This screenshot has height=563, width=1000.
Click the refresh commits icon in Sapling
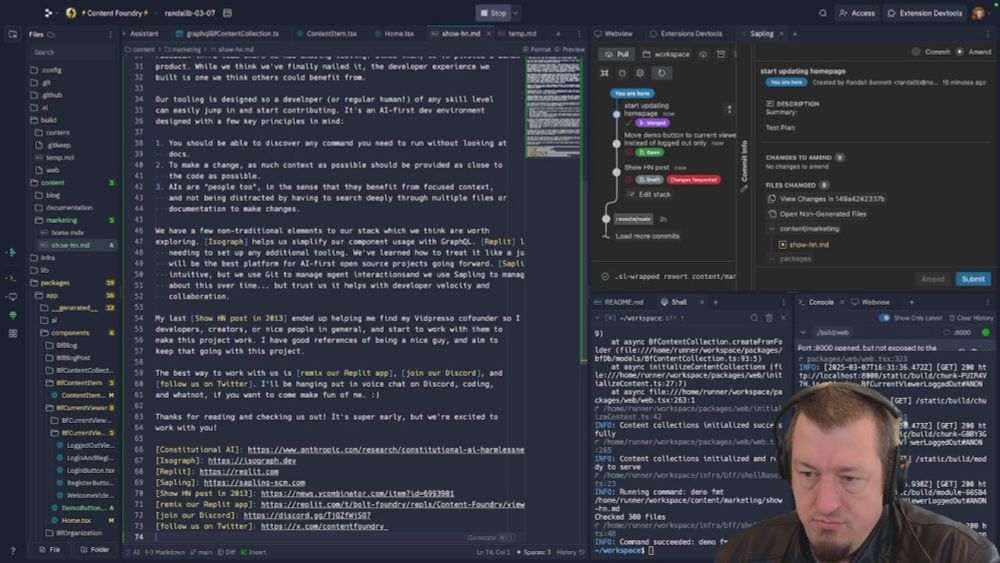click(661, 73)
